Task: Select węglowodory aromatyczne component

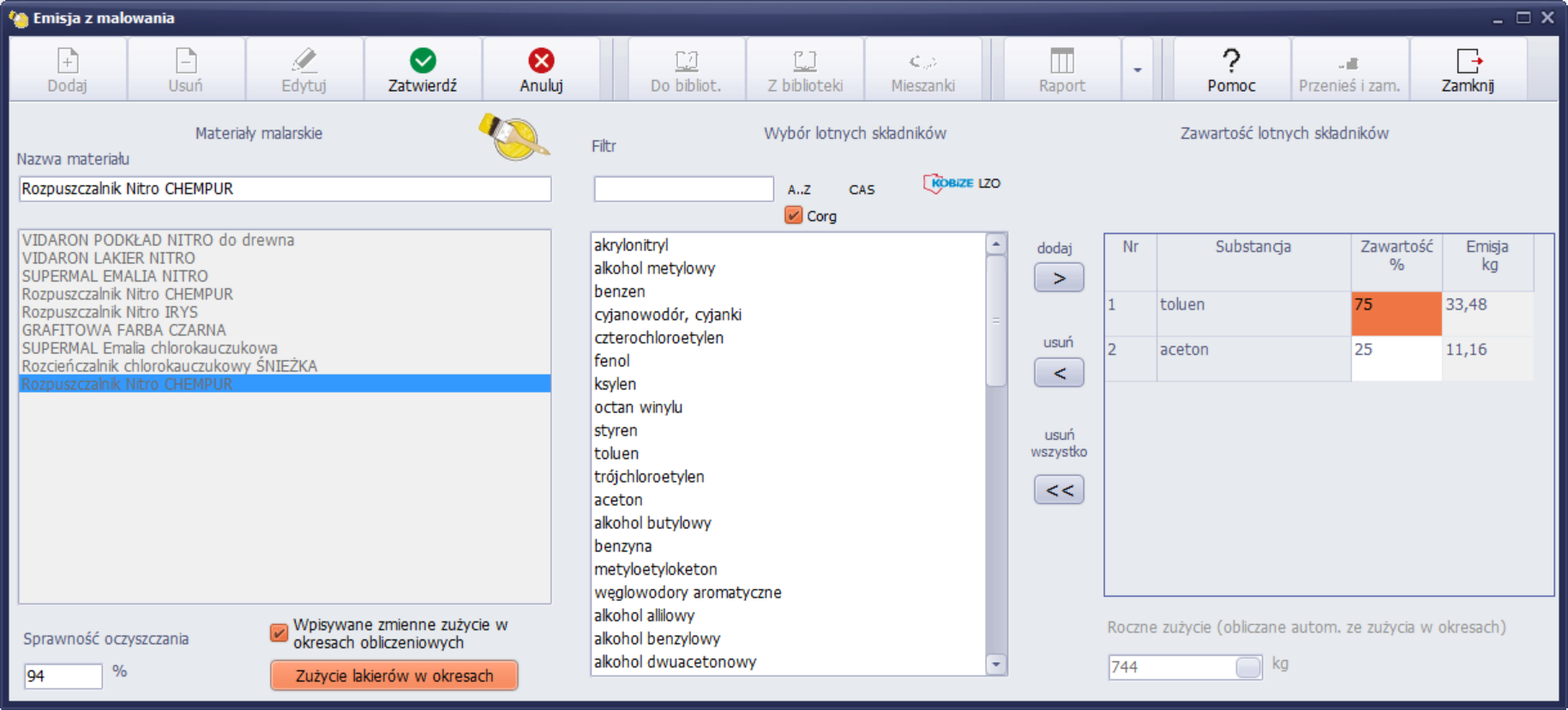Action: click(789, 593)
